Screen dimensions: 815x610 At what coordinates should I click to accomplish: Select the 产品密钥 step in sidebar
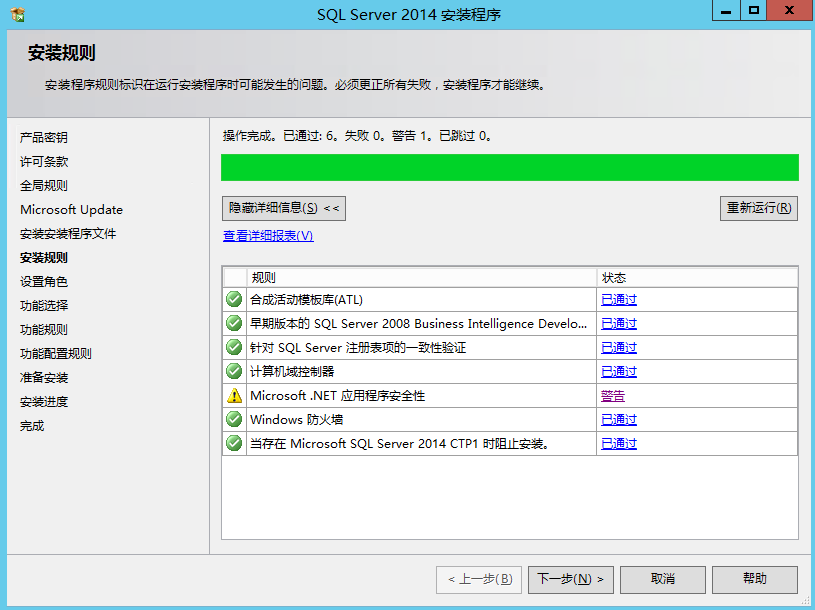(44, 138)
